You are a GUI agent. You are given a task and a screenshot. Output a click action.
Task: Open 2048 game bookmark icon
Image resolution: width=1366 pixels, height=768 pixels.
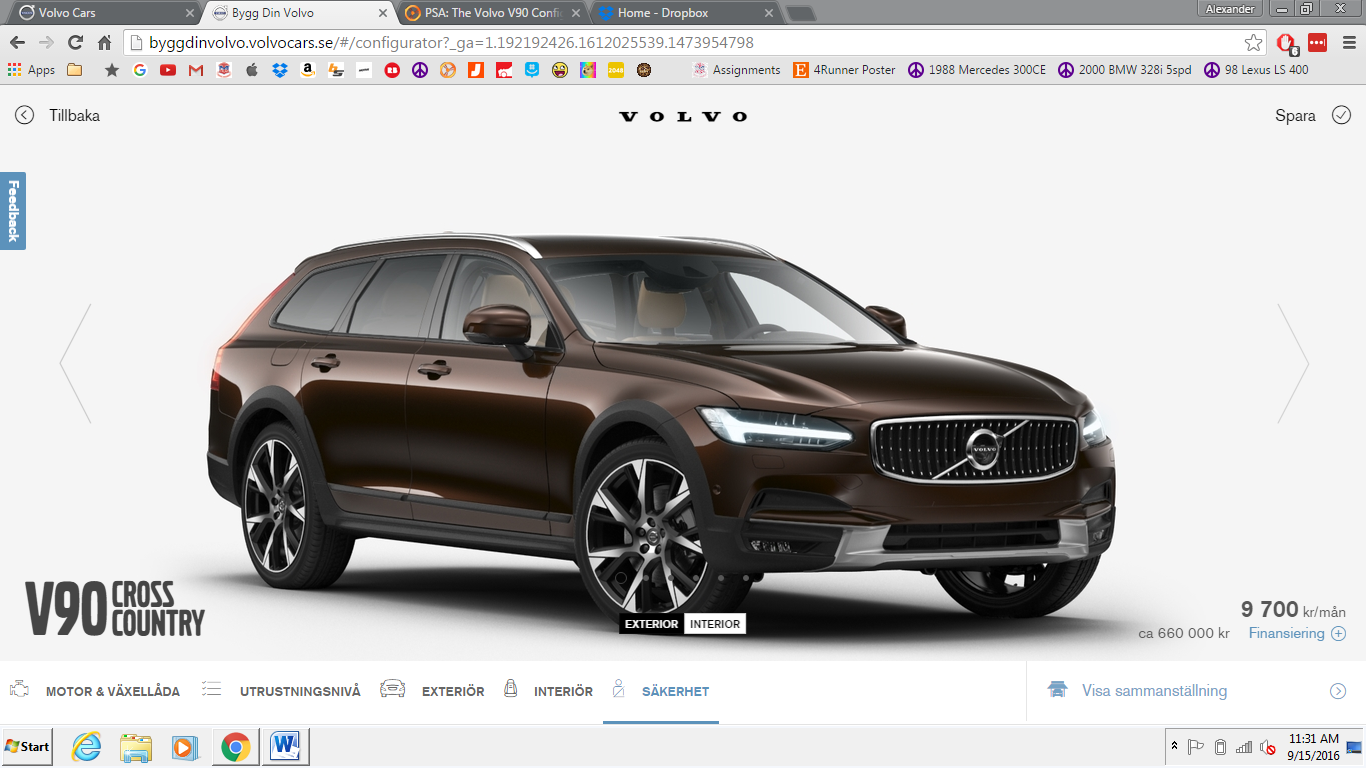[616, 70]
